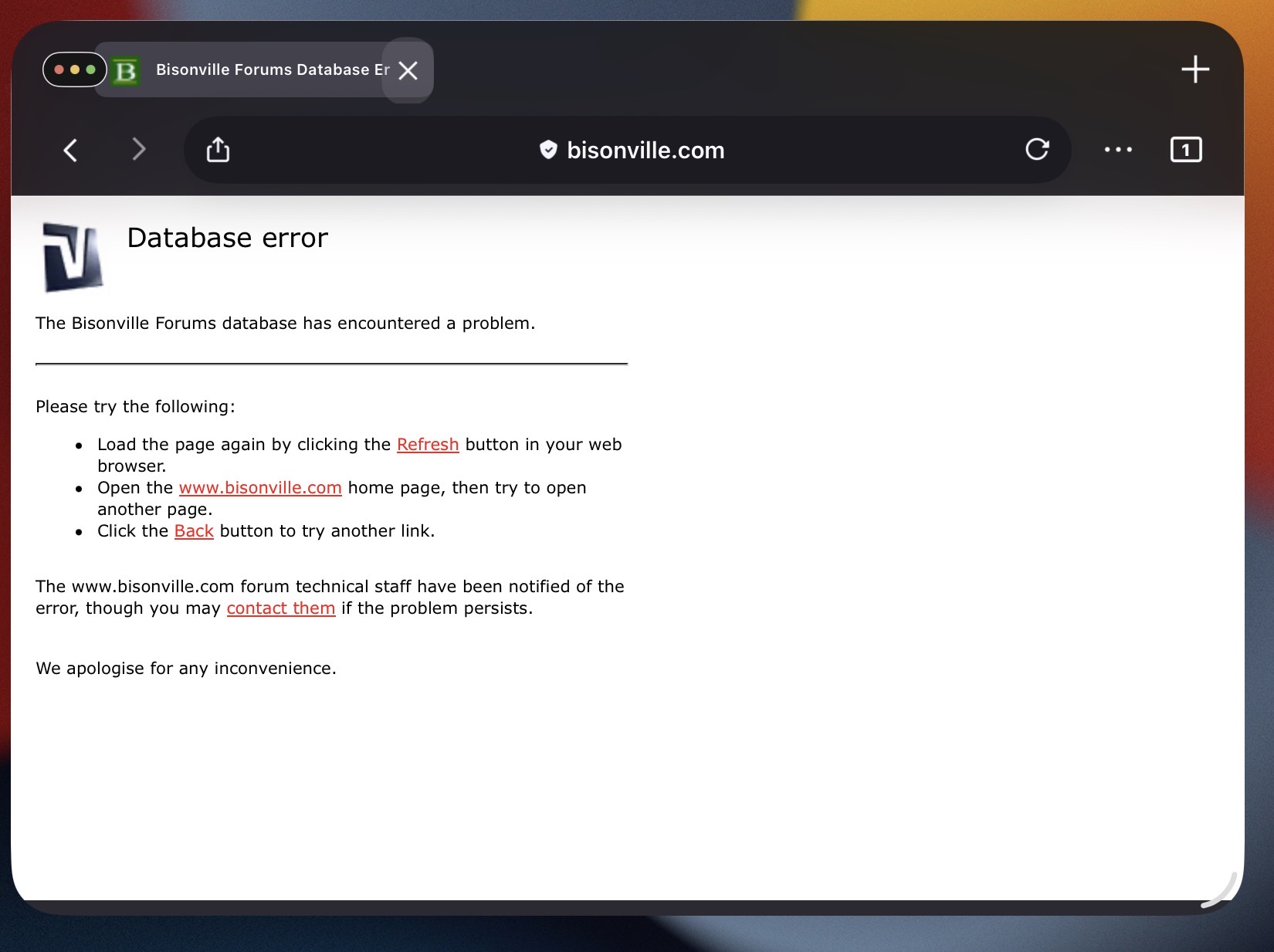Grab the window resize handle at bottom corner
The height and width of the screenshot is (952, 1274).
(1221, 891)
